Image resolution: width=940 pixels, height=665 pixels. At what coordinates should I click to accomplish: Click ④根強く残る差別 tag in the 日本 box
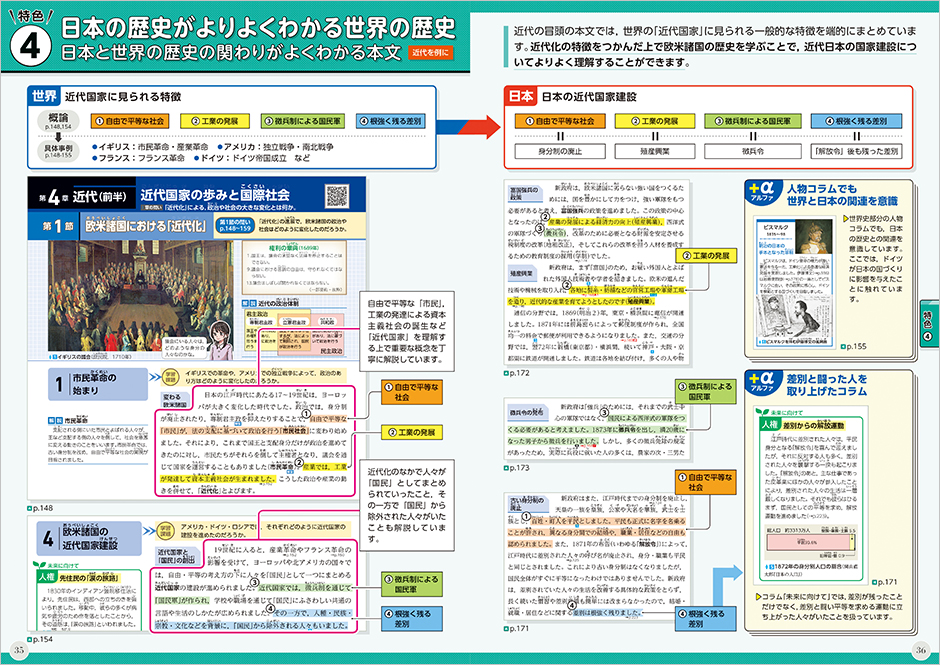[855, 121]
